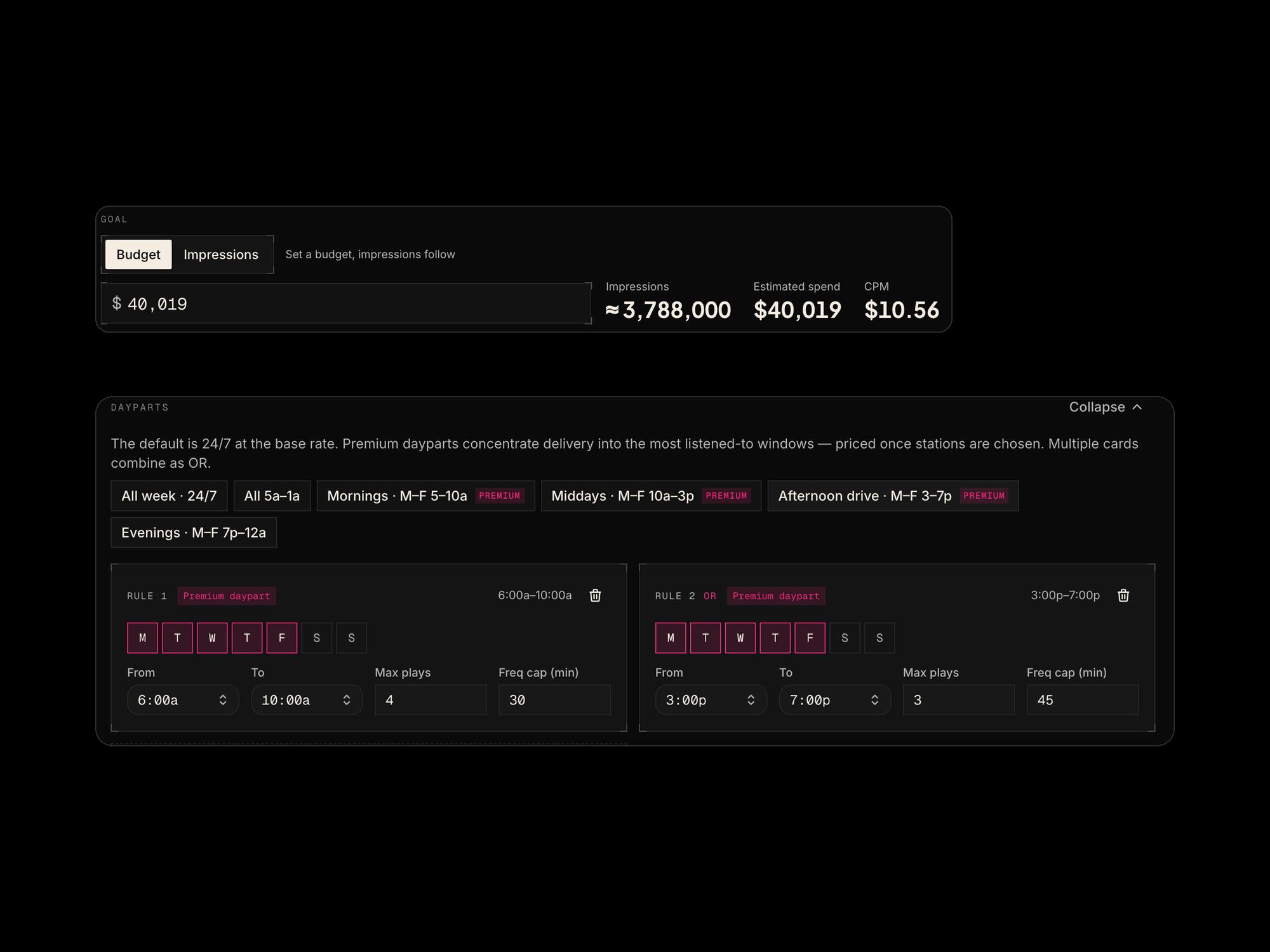Click Rule 1 Freq cap field
Viewport: 1270px width, 952px height.
click(x=554, y=700)
